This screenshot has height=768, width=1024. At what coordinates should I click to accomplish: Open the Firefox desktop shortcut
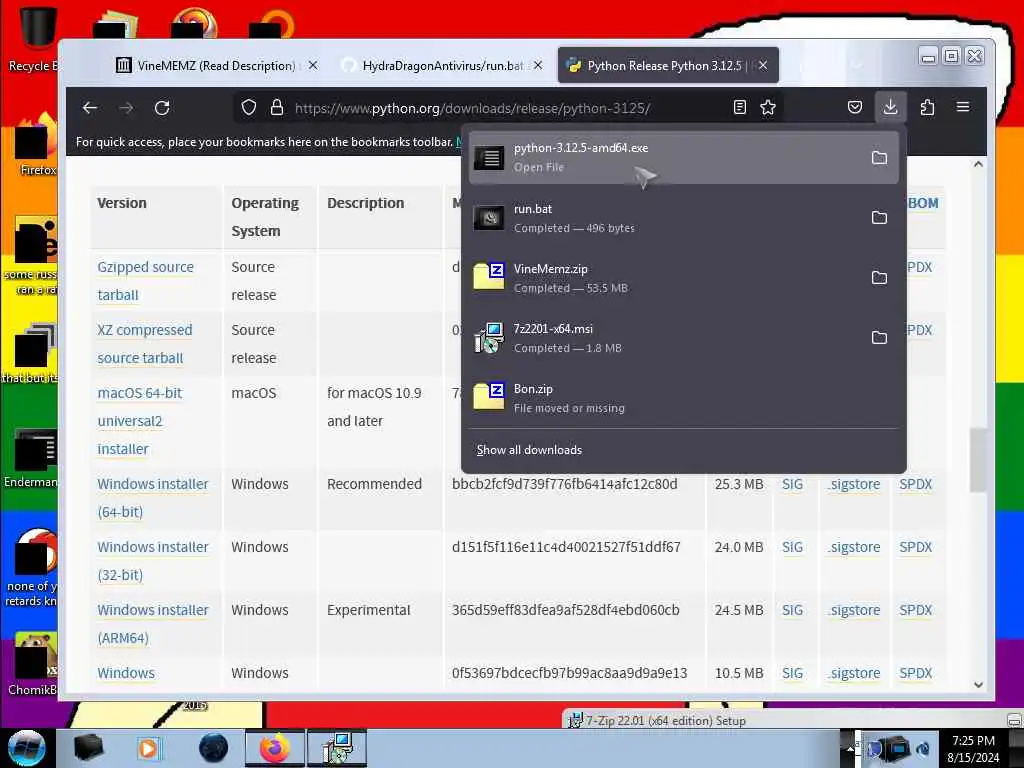[37, 146]
